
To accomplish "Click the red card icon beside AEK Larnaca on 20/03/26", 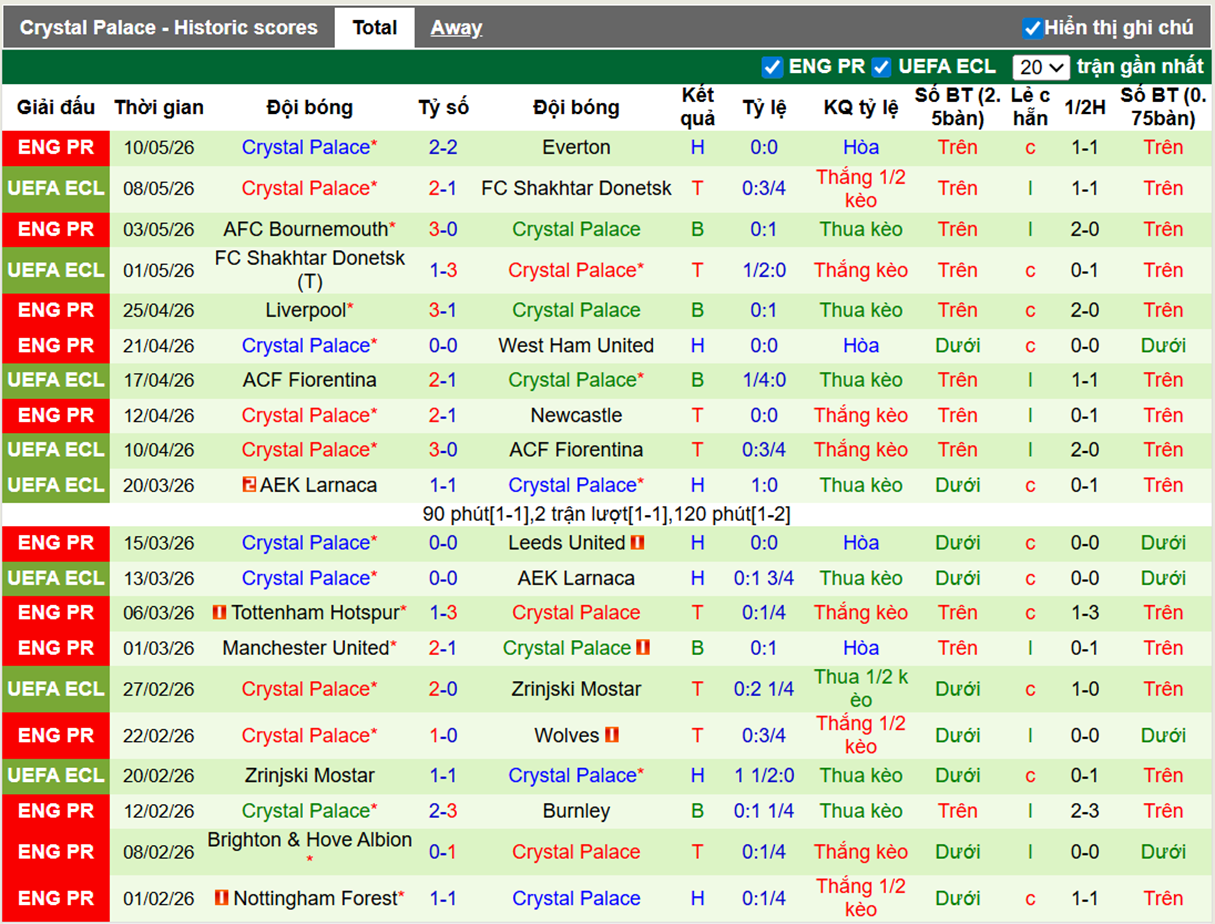I will [249, 485].
